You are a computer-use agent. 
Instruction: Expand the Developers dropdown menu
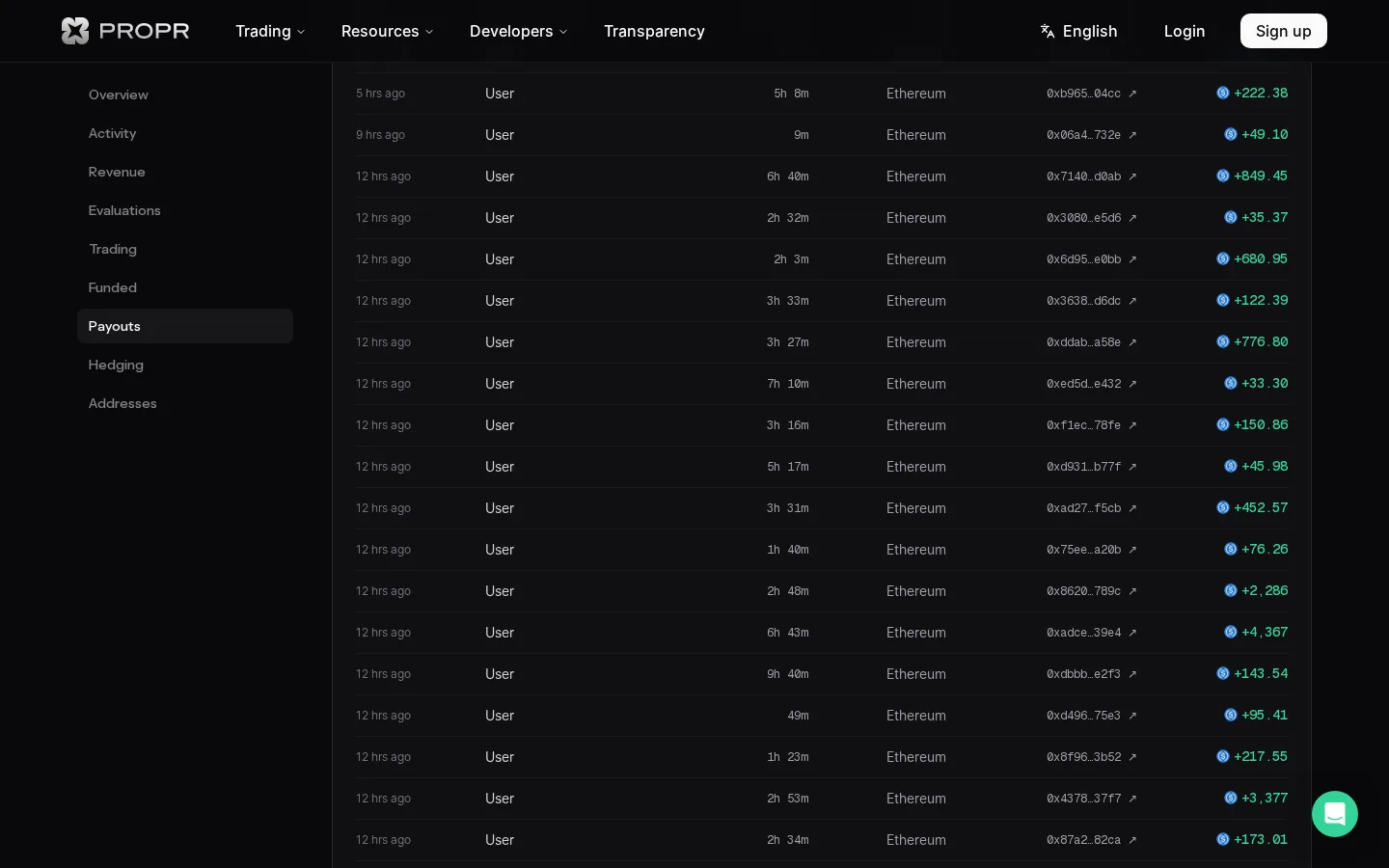point(519,31)
